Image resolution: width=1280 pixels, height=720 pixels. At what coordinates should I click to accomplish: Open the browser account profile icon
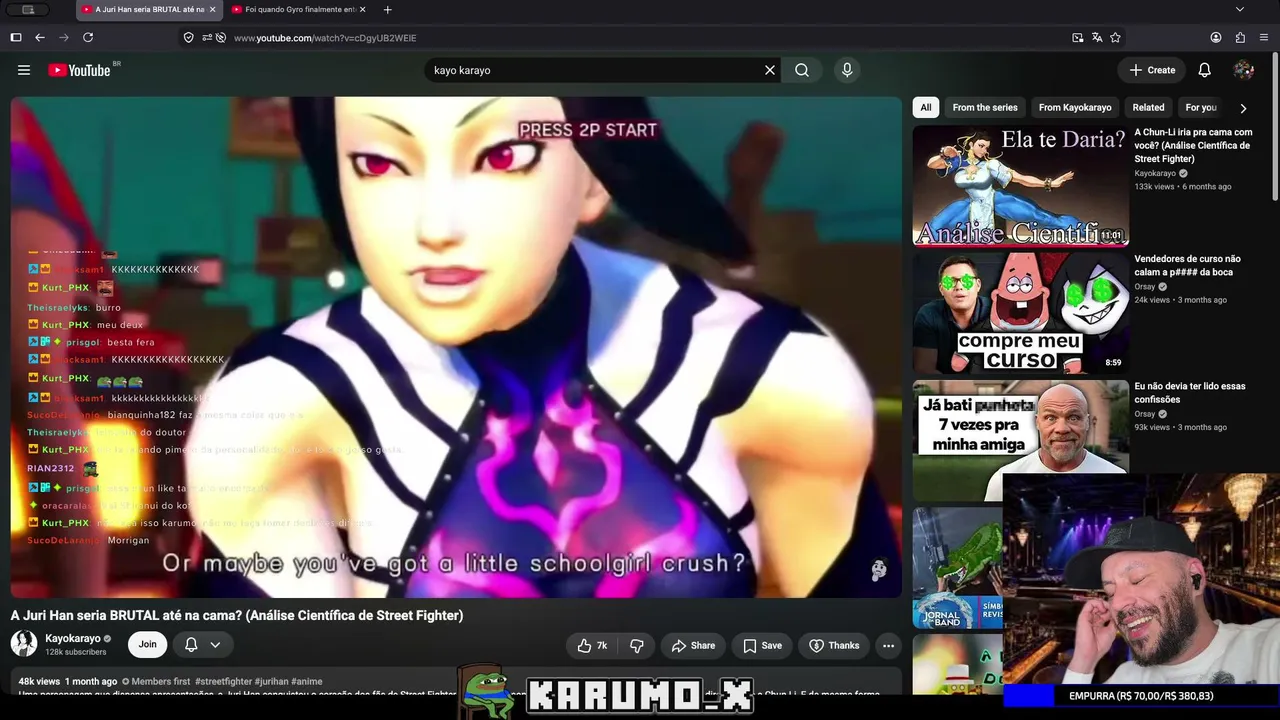pyautogui.click(x=1216, y=38)
